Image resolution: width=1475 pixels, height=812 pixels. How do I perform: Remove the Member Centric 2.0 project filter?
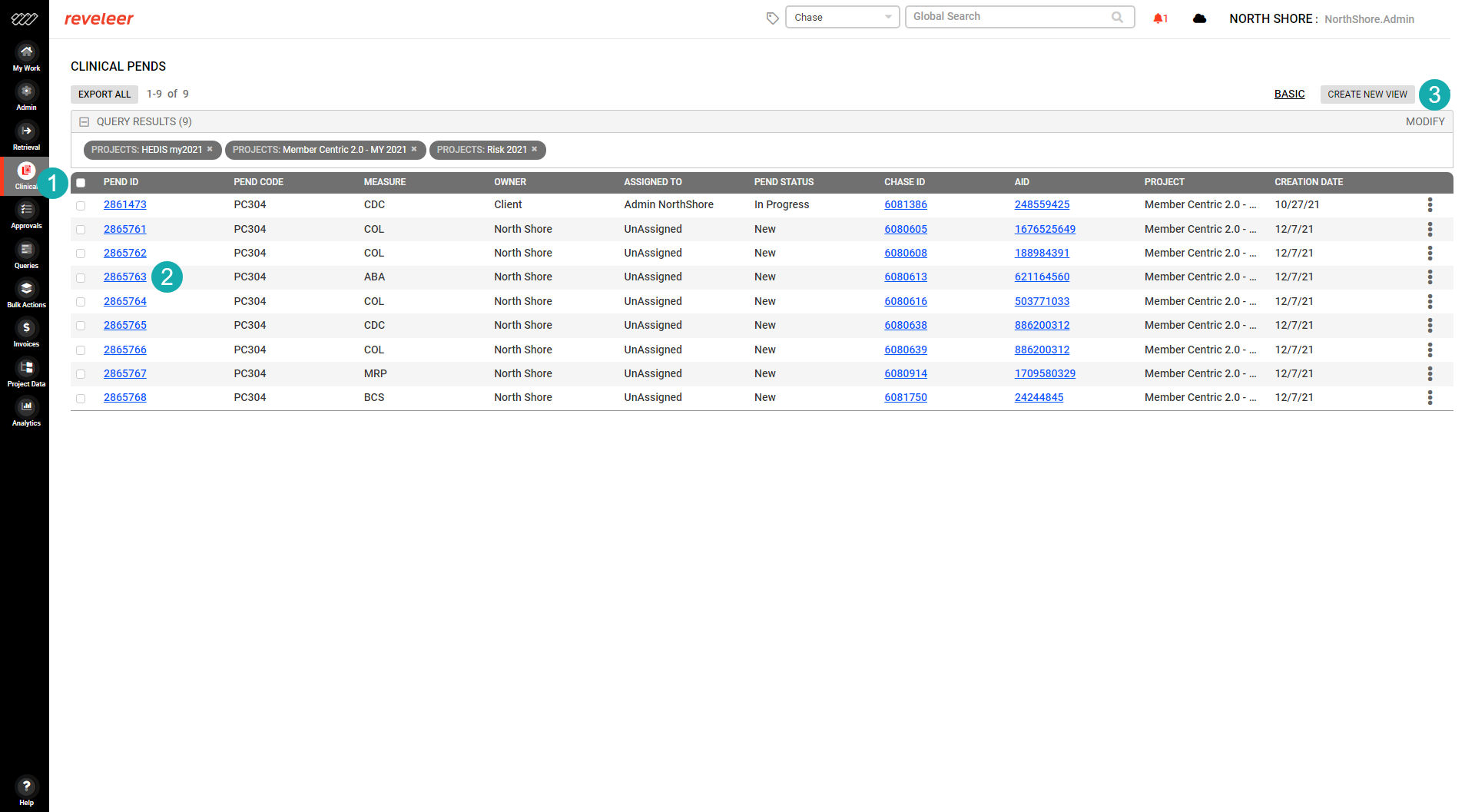coord(414,149)
